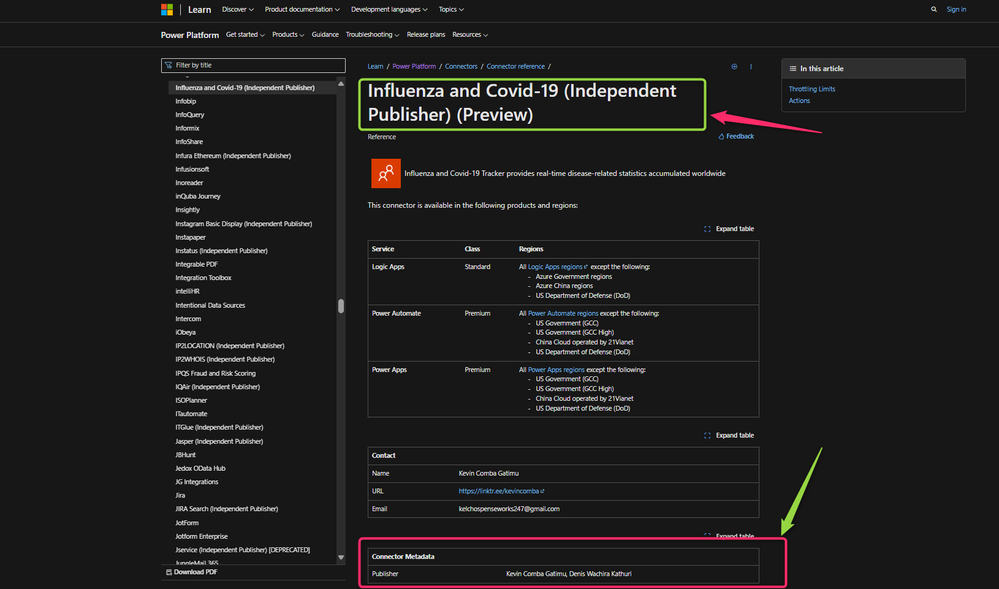Open the Development languages dropdown
Viewport: 999px width, 589px height.
(x=389, y=10)
